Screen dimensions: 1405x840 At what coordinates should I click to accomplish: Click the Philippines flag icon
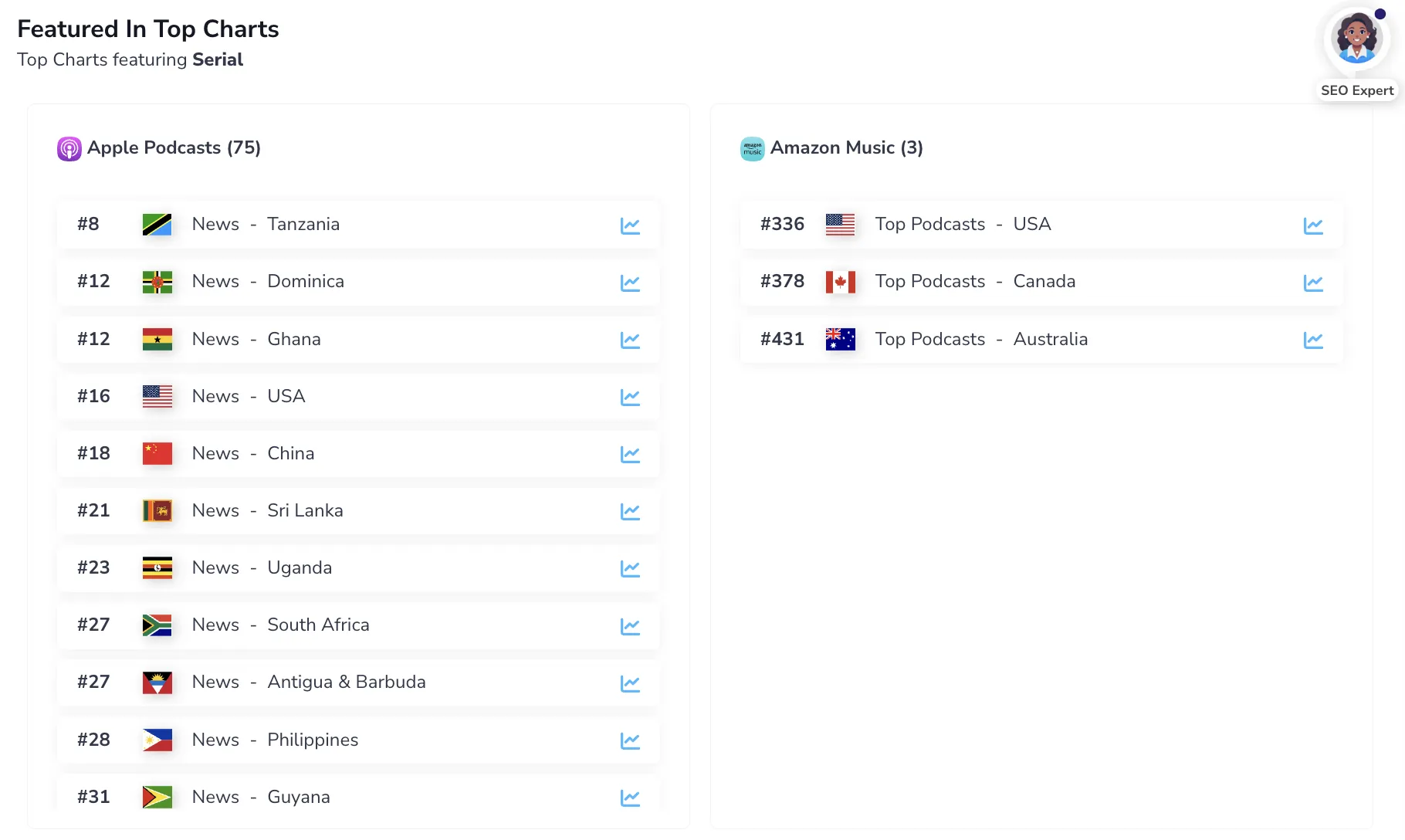point(157,740)
